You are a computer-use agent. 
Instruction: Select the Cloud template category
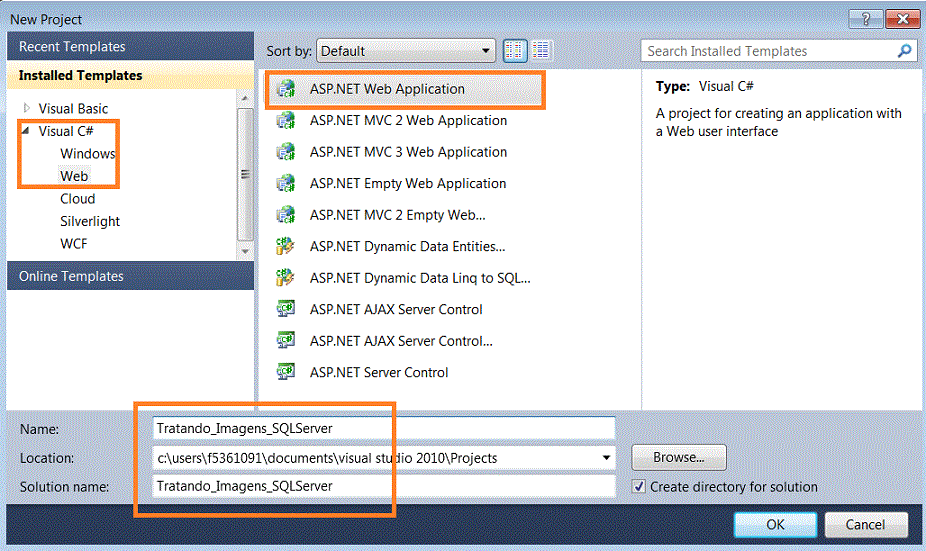tap(77, 198)
